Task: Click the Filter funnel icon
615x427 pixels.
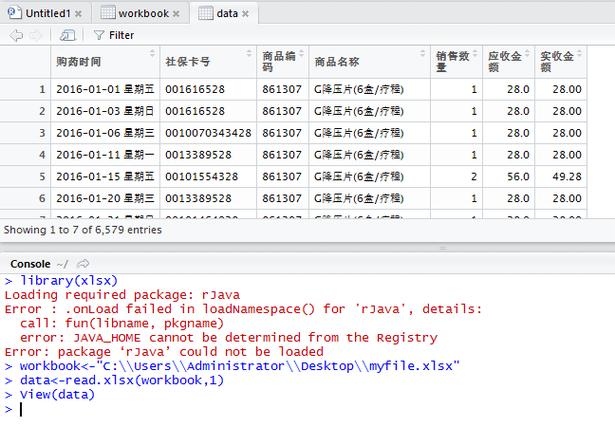Action: pyautogui.click(x=99, y=35)
